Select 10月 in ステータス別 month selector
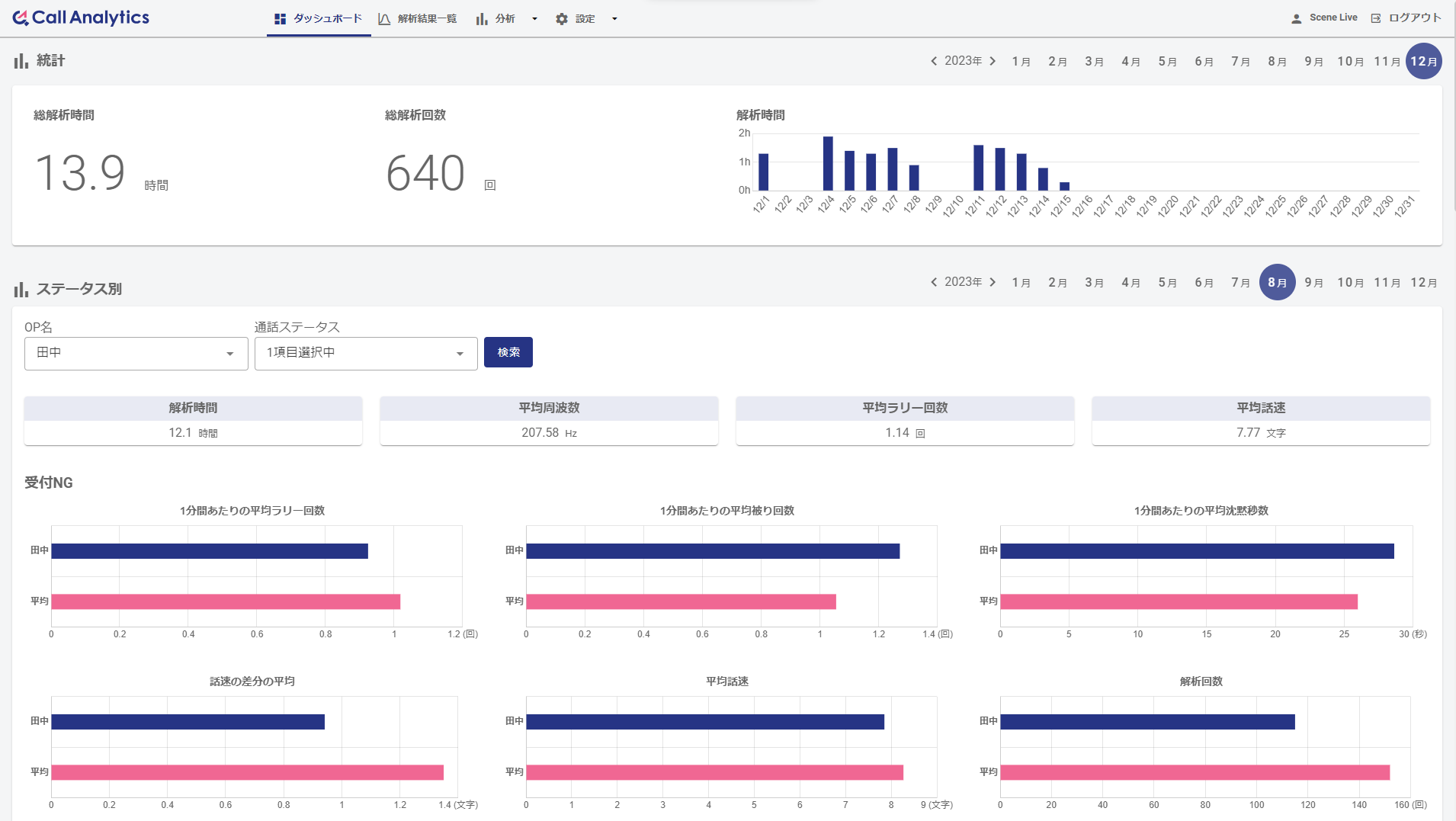The height and width of the screenshot is (821, 1456). 1351,282
